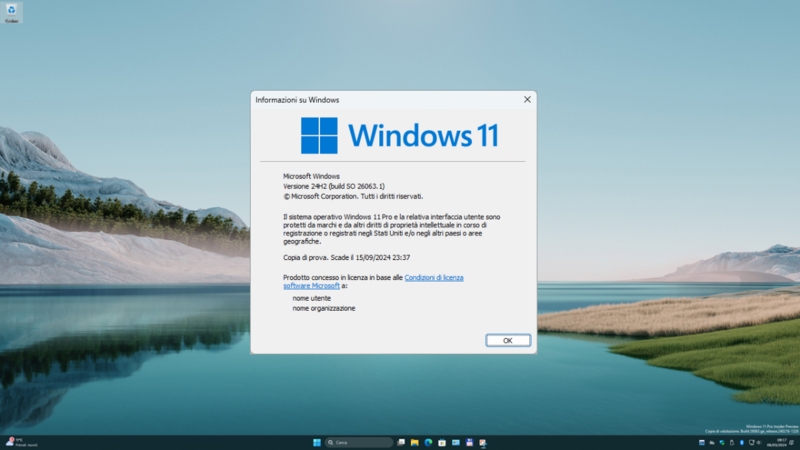Open Task View on the taskbar
The width and height of the screenshot is (800, 450).
(x=401, y=442)
